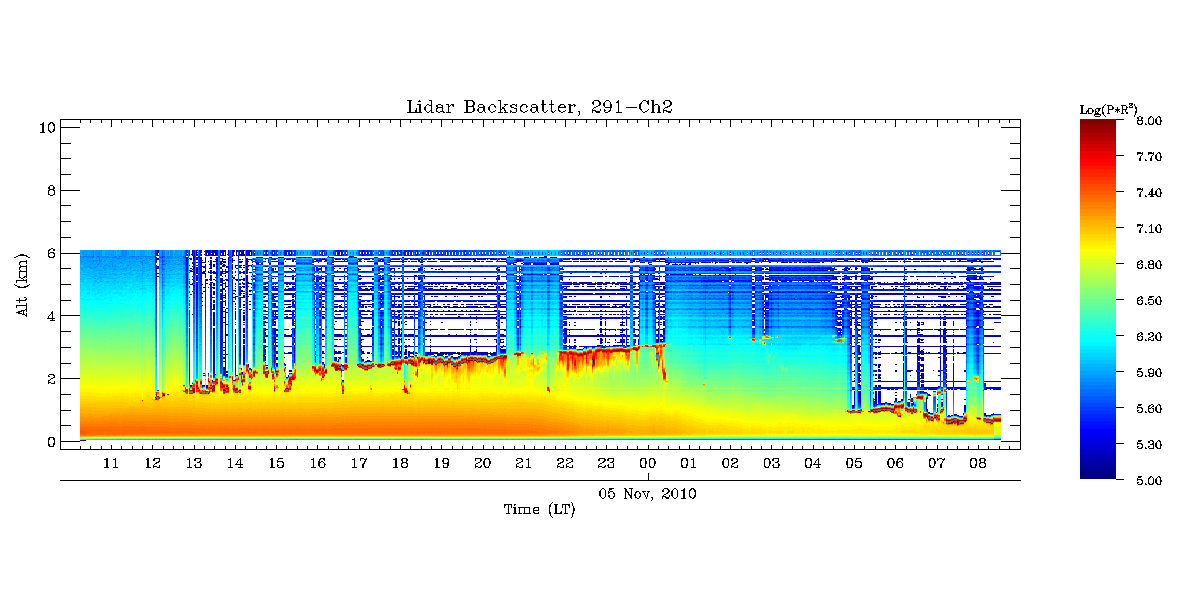
Task: Click the time tick label 17
Action: pyautogui.click(x=358, y=464)
